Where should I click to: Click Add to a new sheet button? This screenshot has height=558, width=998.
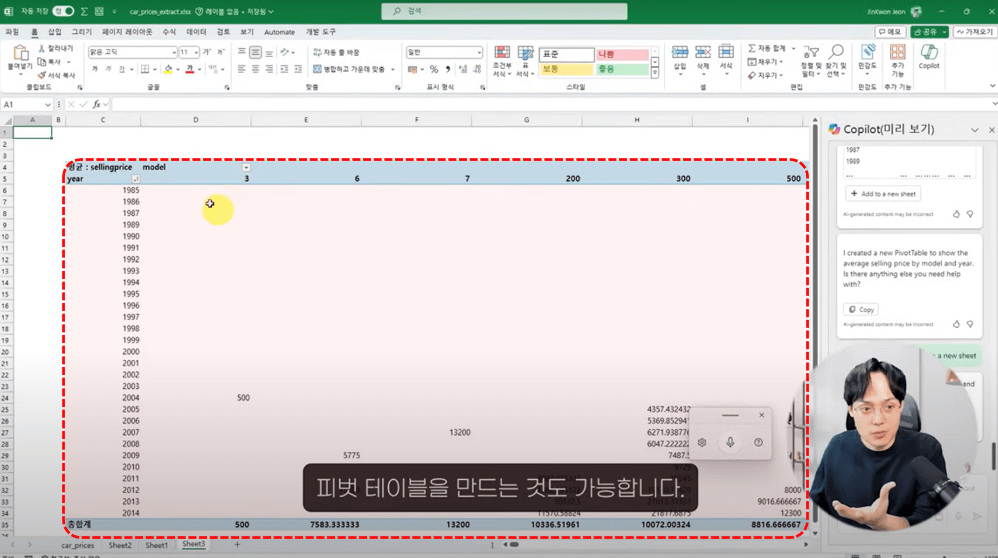883,193
